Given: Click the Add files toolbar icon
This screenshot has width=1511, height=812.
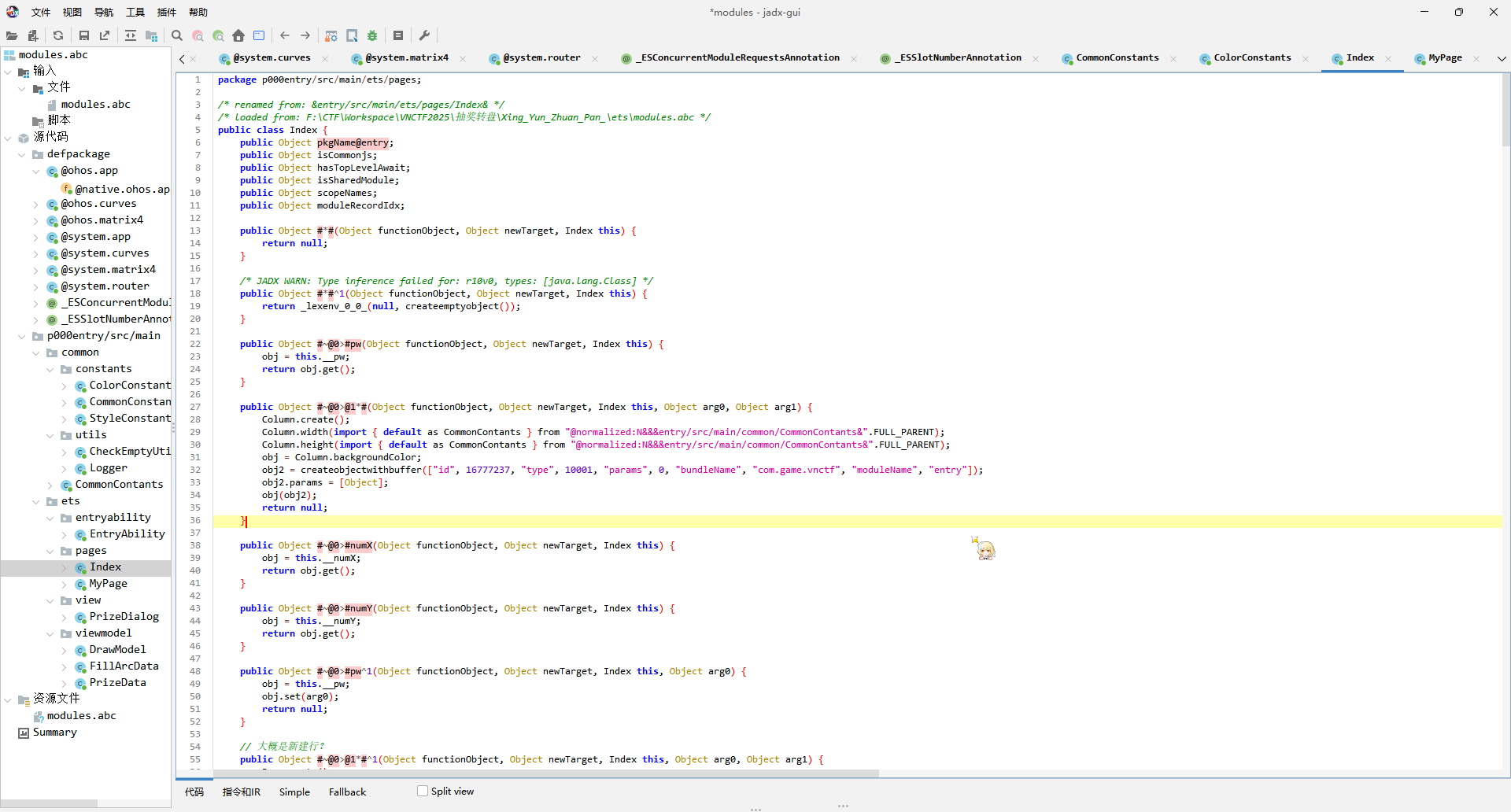Looking at the screenshot, I should click(x=32, y=35).
